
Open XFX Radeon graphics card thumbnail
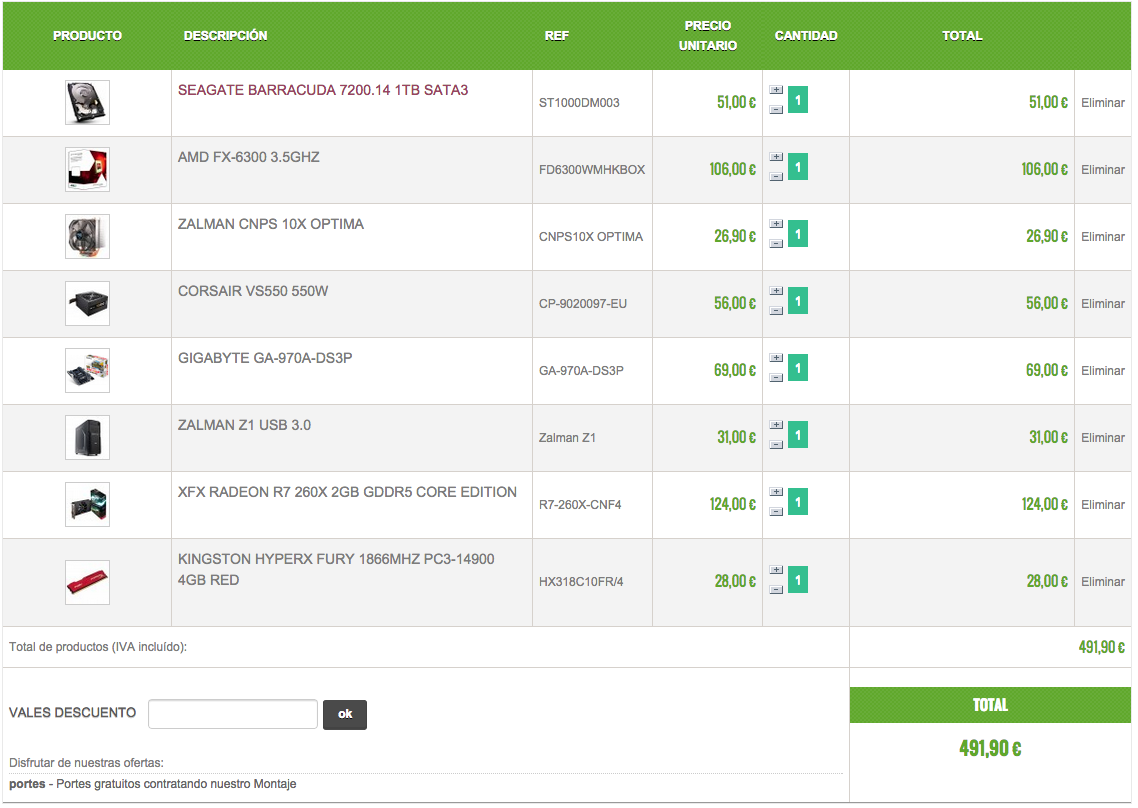coord(87,505)
